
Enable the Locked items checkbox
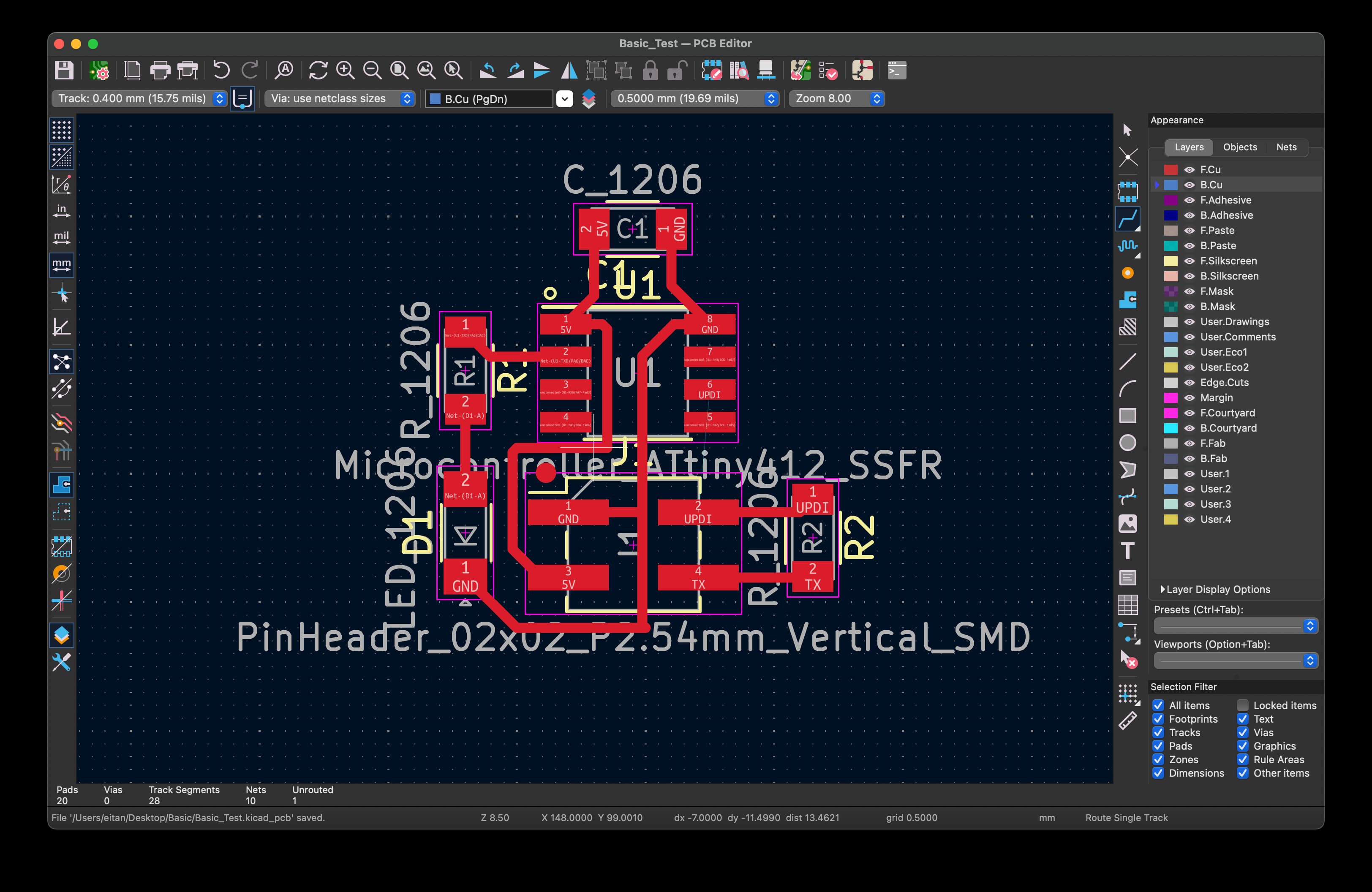tap(1242, 705)
